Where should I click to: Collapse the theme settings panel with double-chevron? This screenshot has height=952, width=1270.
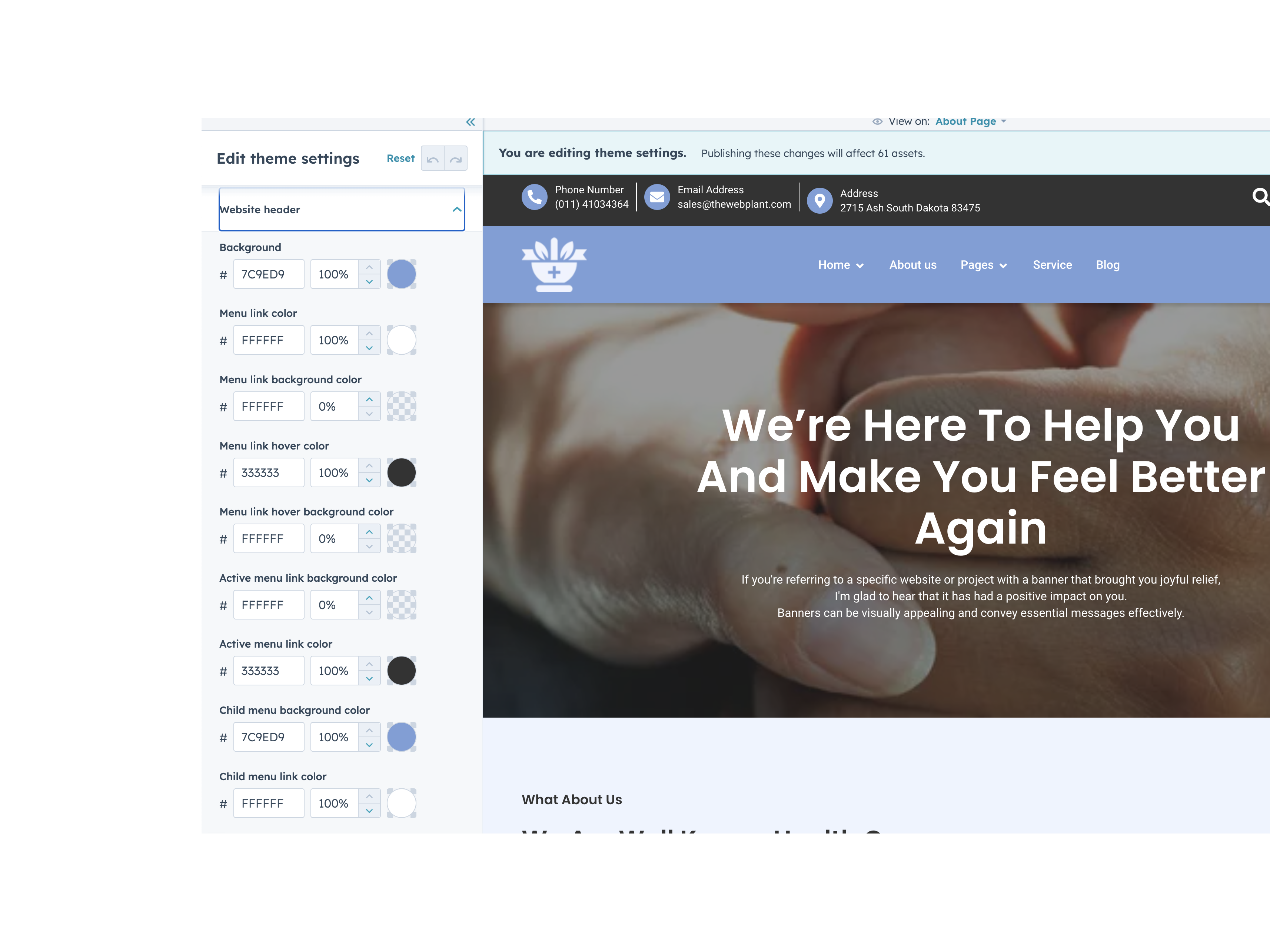click(470, 122)
